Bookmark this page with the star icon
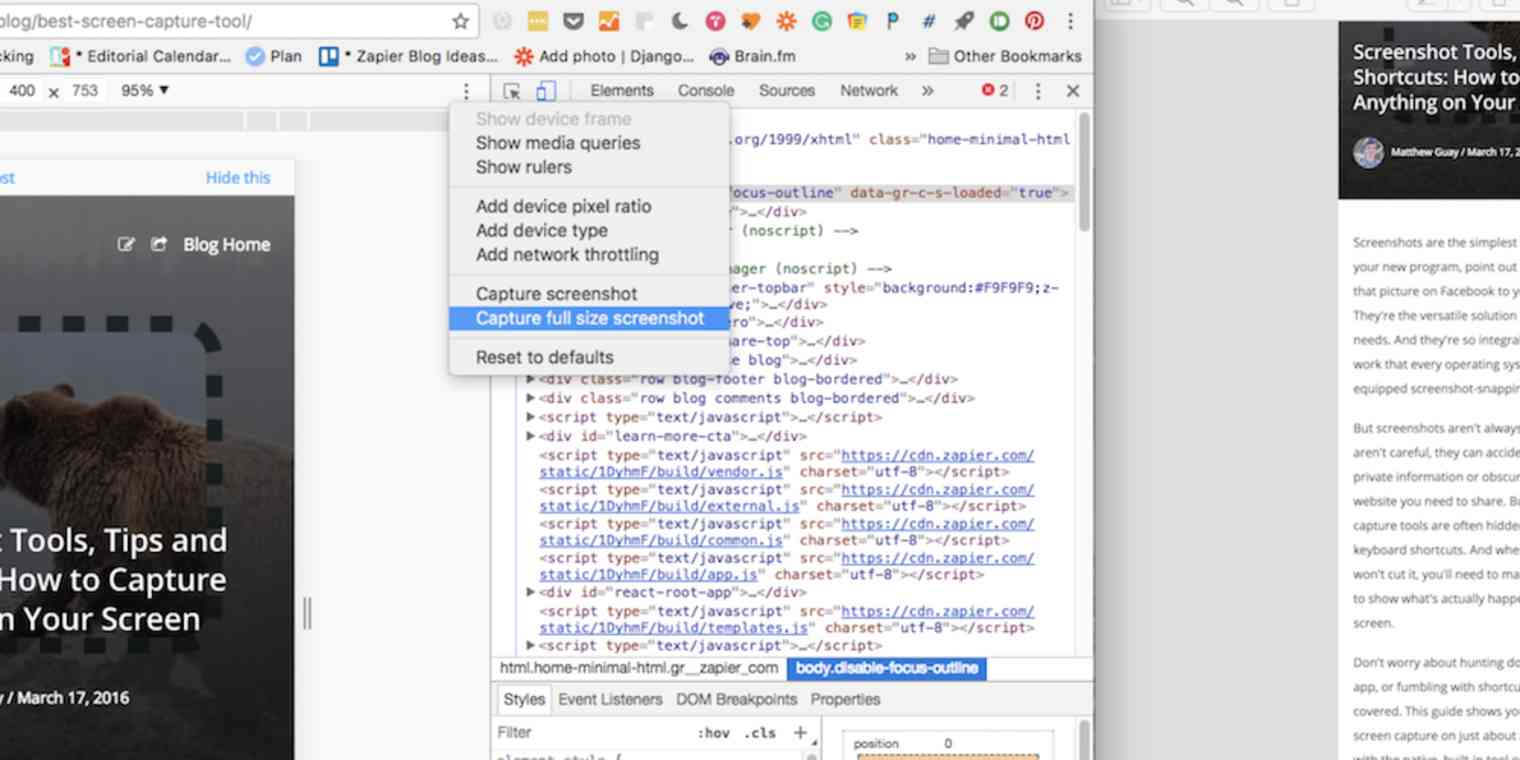 coord(460,21)
